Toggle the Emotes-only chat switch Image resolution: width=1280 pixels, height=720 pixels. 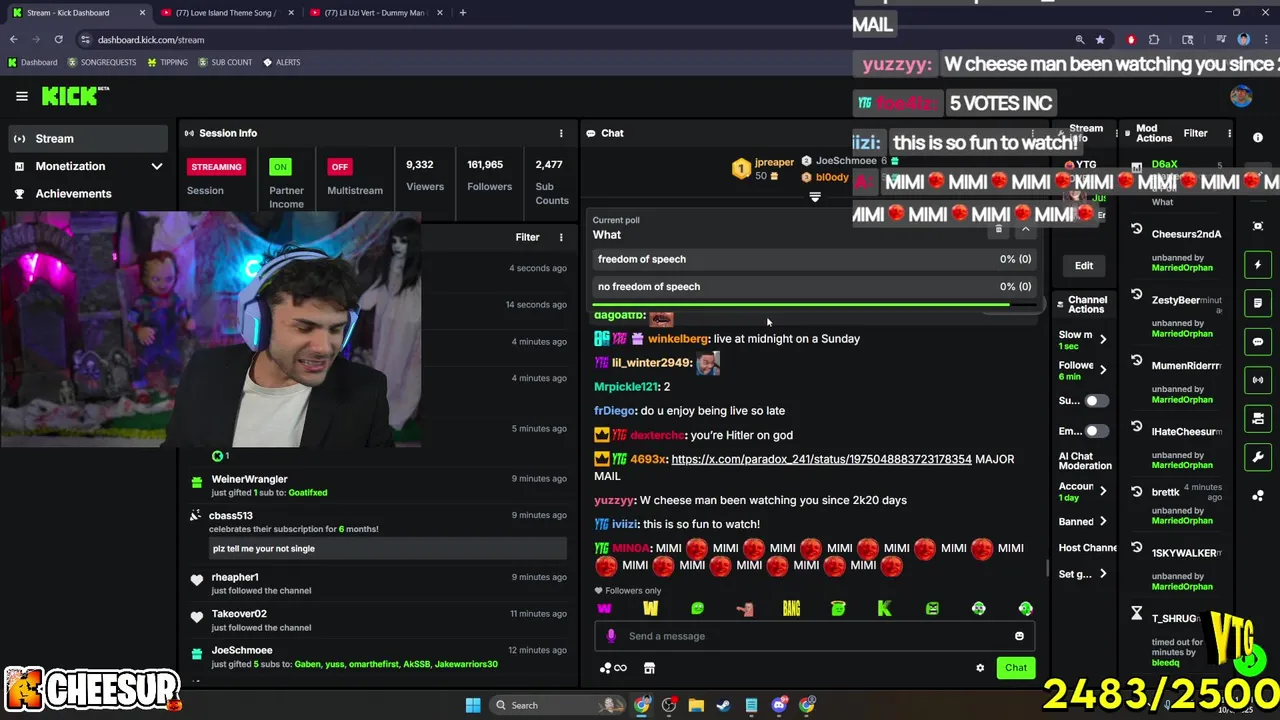click(x=1097, y=431)
